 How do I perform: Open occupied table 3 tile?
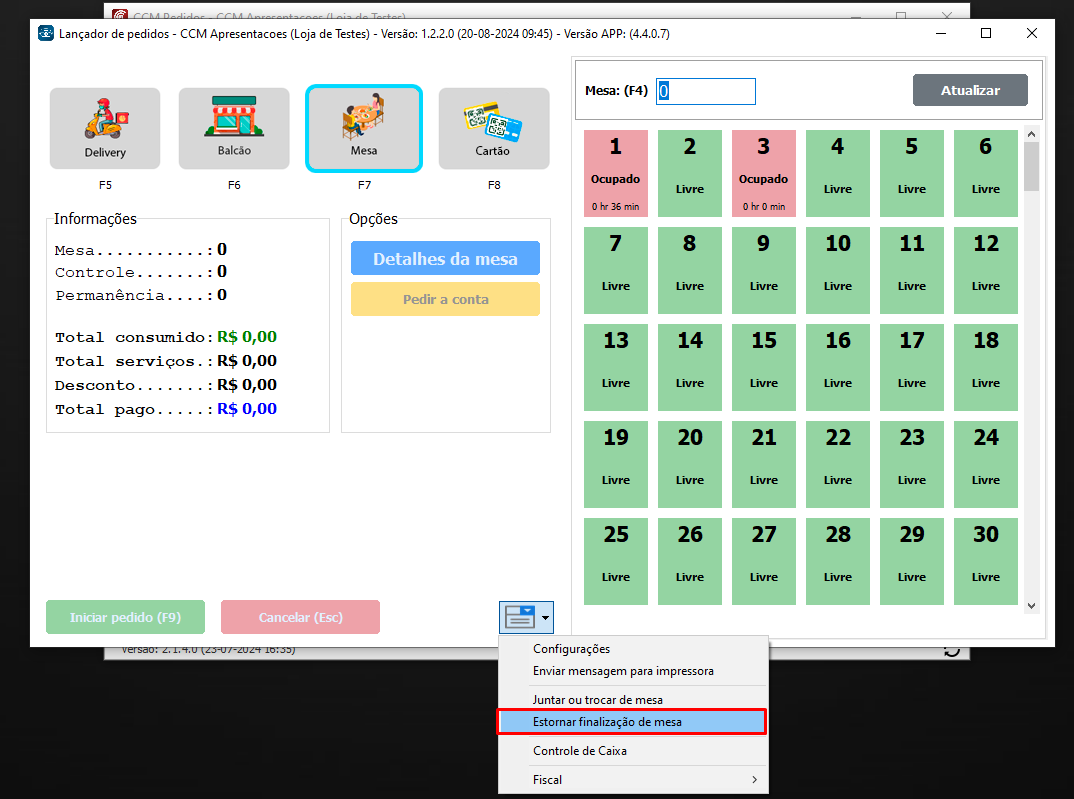coord(763,173)
